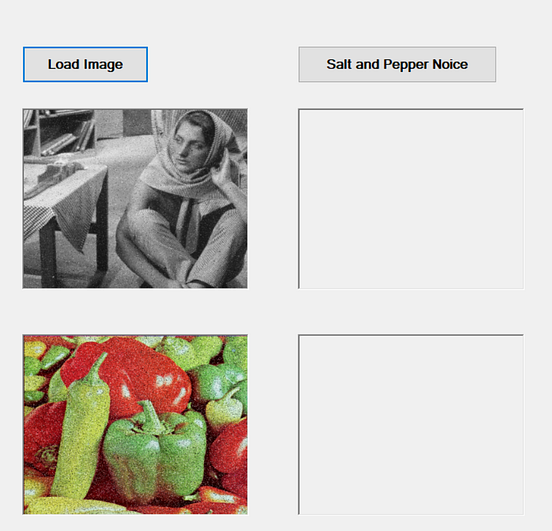Click the green bell pepper's stem
This screenshot has height=531, width=552.
151,417
